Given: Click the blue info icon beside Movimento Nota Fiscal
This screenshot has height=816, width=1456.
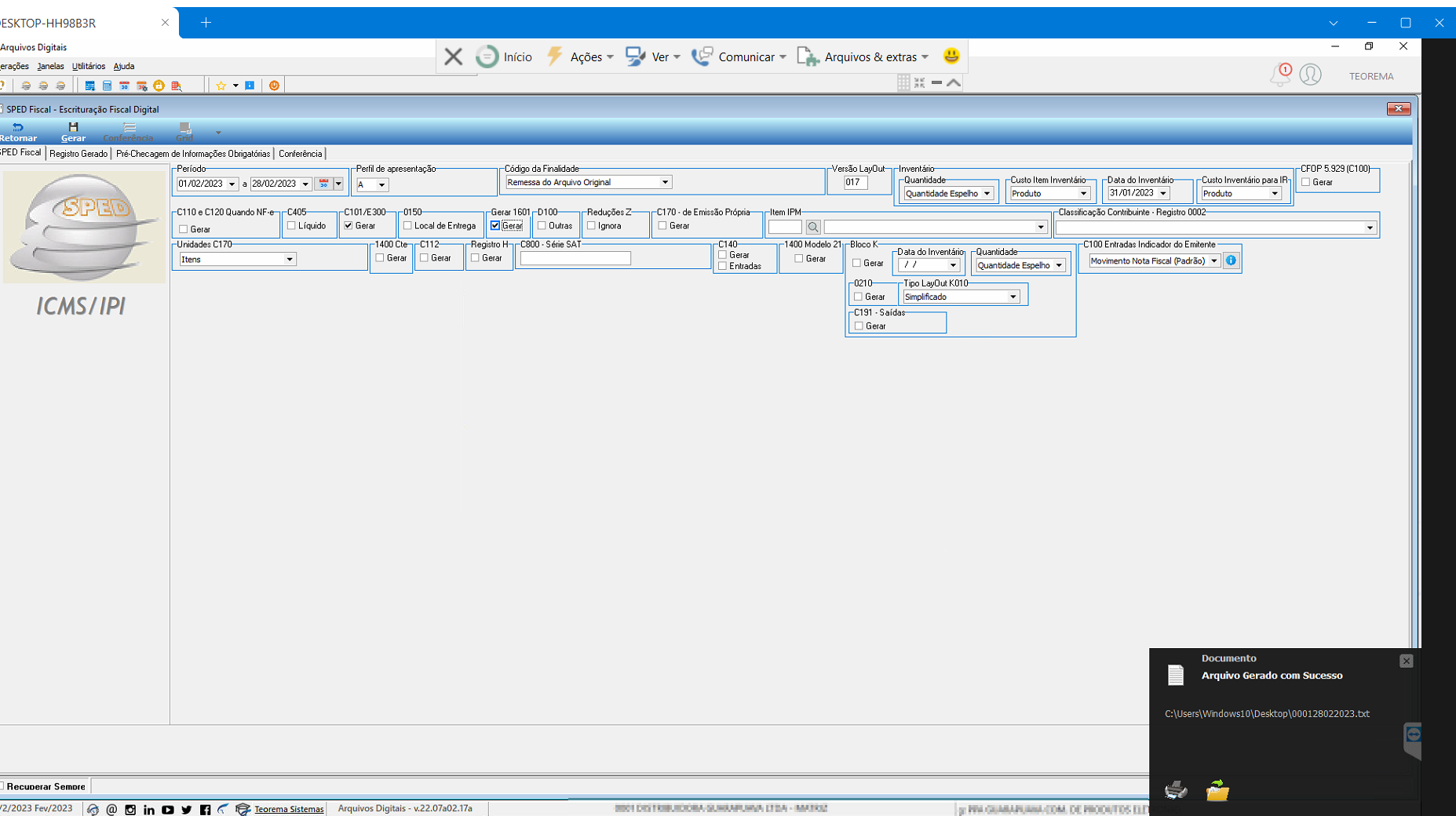Looking at the screenshot, I should coord(1231,260).
